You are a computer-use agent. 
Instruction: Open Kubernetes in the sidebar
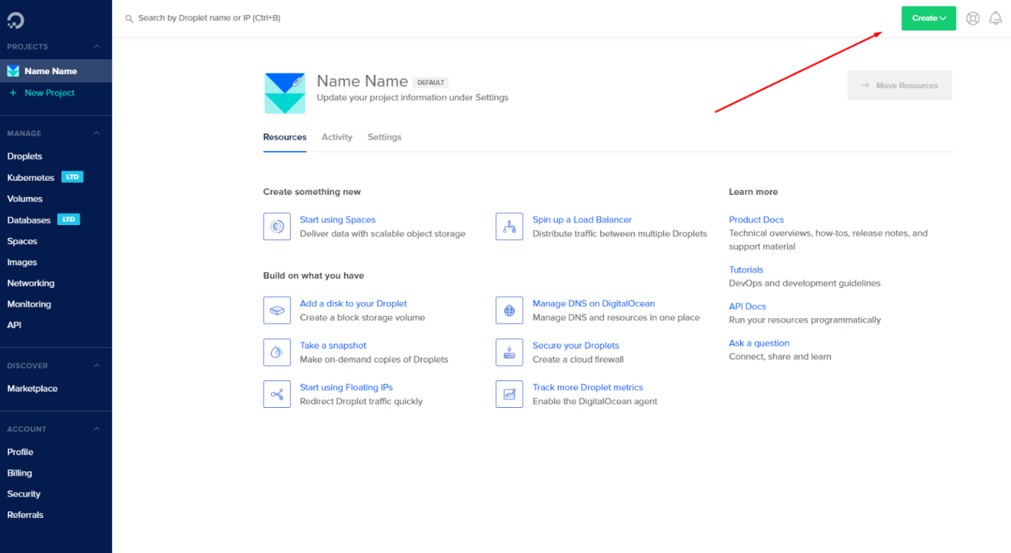[x=30, y=178]
